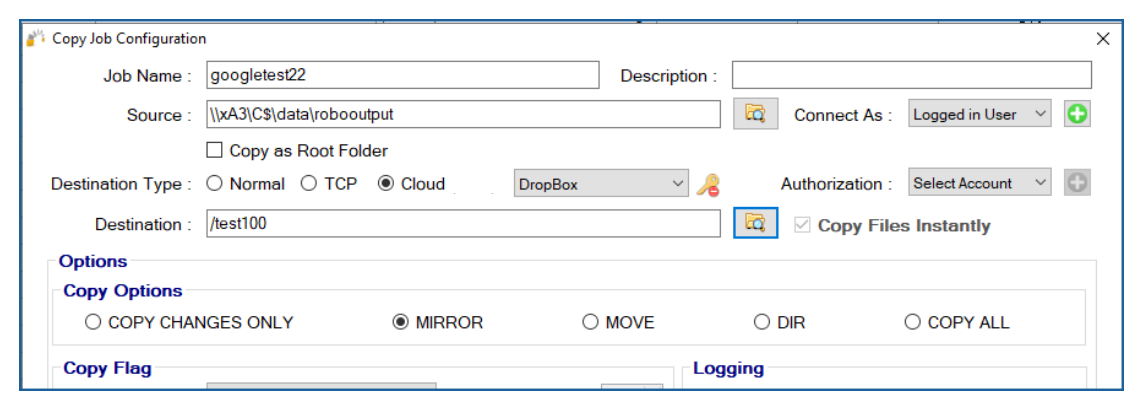Choose the COPY ALL option
This screenshot has width=1143, height=410.
(x=912, y=322)
